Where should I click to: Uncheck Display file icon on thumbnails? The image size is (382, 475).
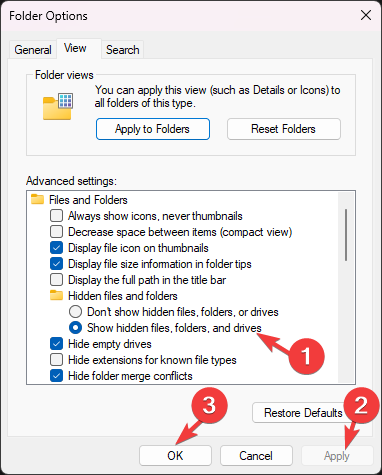coord(56,248)
